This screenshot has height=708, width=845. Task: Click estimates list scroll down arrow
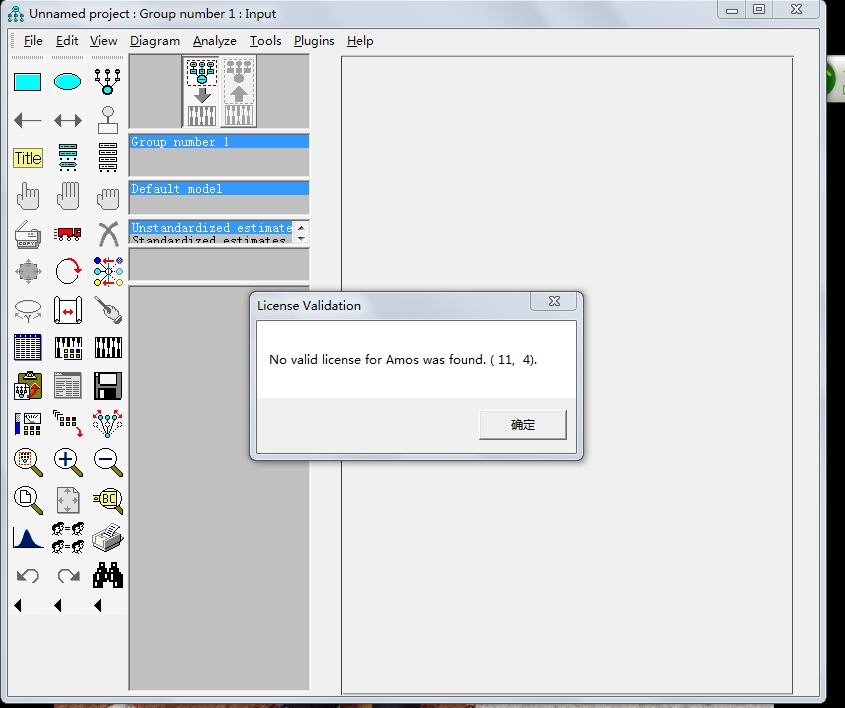[301, 238]
